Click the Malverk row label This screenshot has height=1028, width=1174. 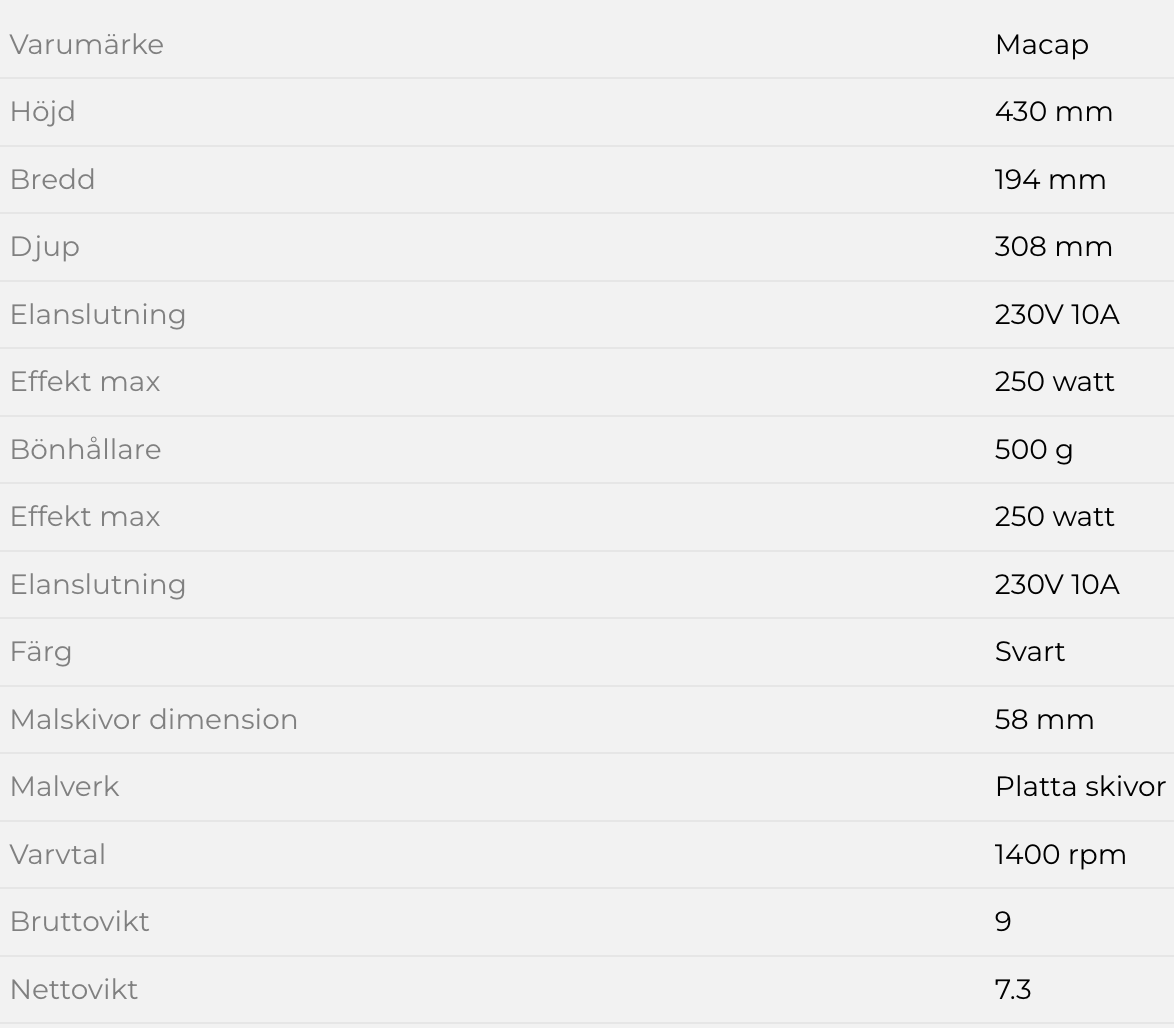[x=64, y=787]
